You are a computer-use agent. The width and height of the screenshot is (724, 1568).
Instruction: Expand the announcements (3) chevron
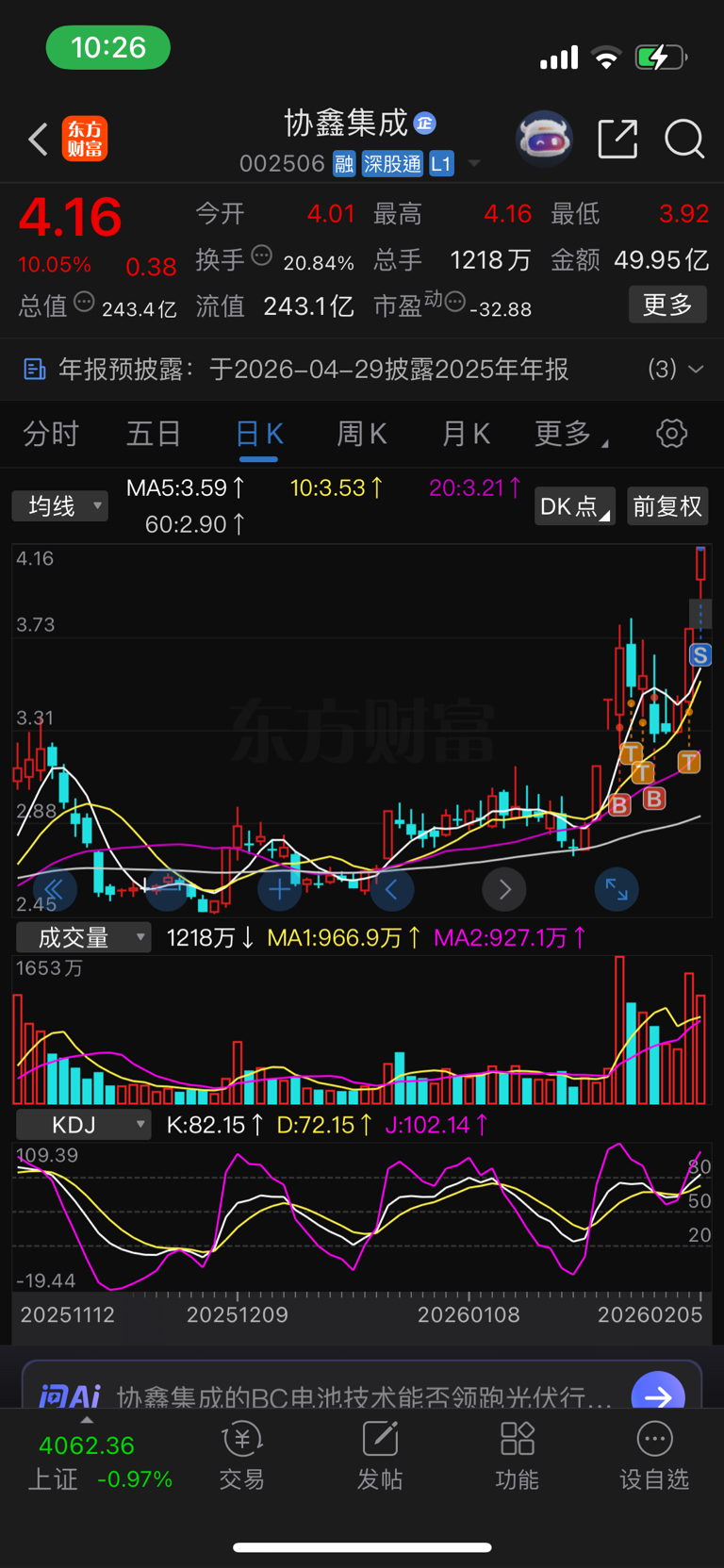click(696, 369)
